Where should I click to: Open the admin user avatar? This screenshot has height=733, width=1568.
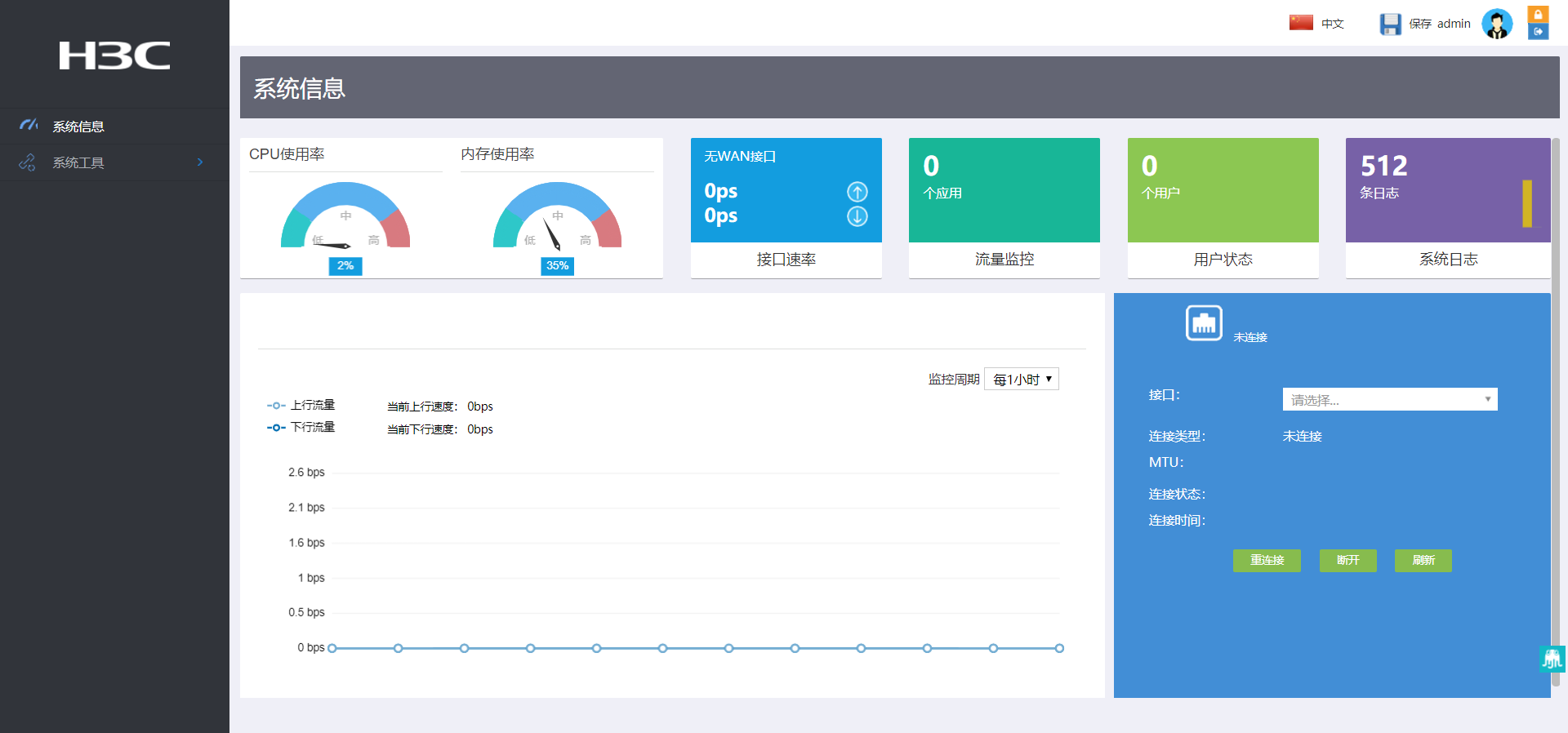coord(1497,24)
